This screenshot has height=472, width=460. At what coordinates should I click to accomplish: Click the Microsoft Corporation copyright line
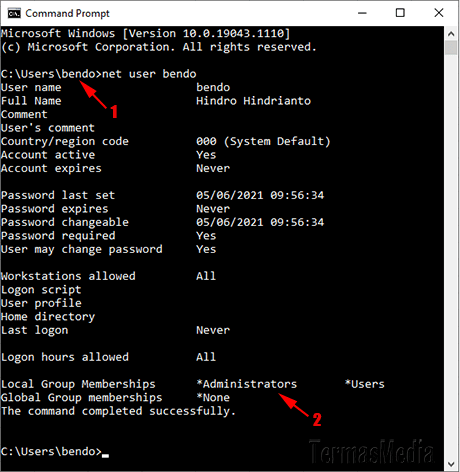[x=159, y=47]
